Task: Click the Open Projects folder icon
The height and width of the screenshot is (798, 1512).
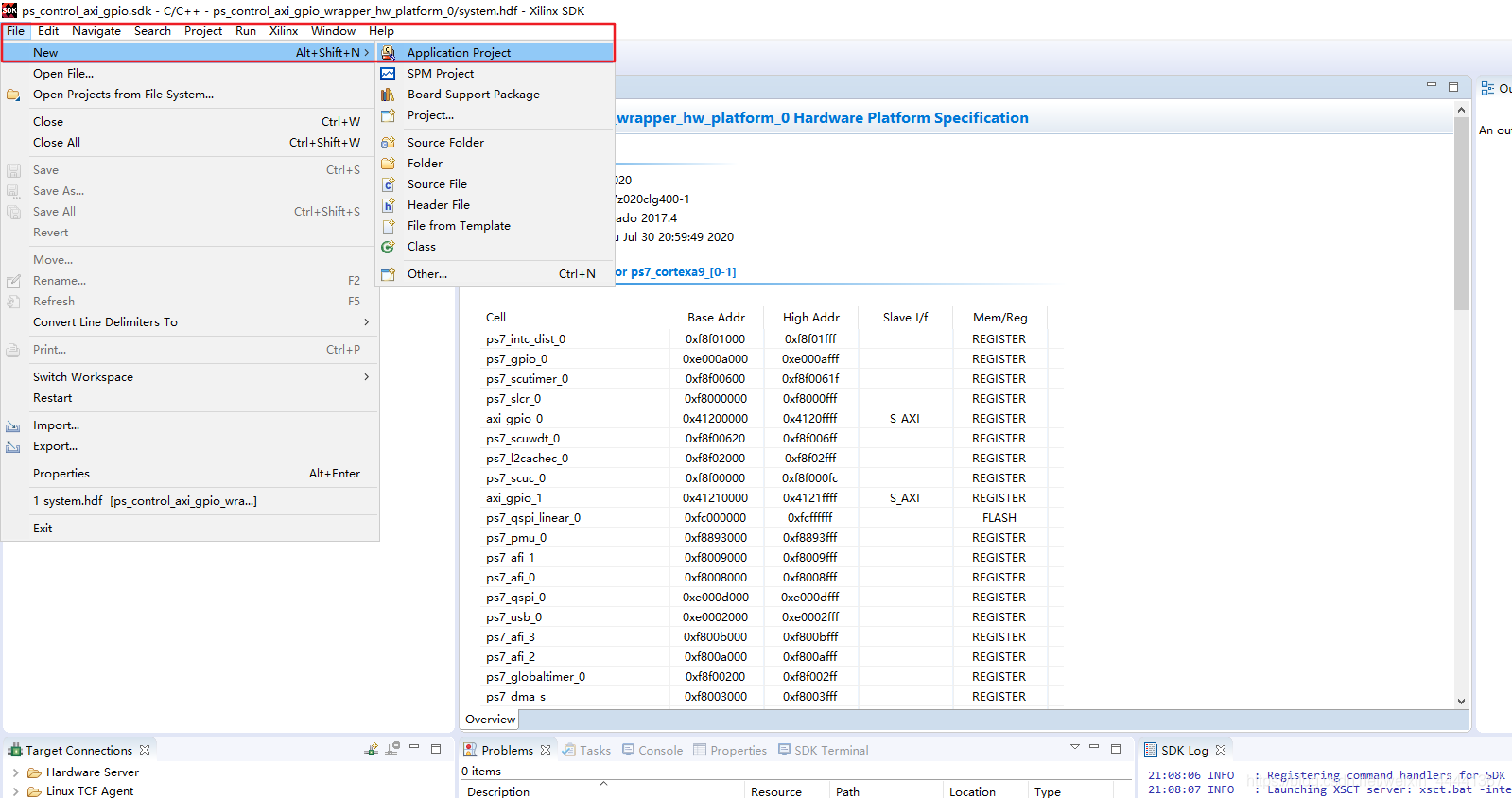Action: point(13,95)
